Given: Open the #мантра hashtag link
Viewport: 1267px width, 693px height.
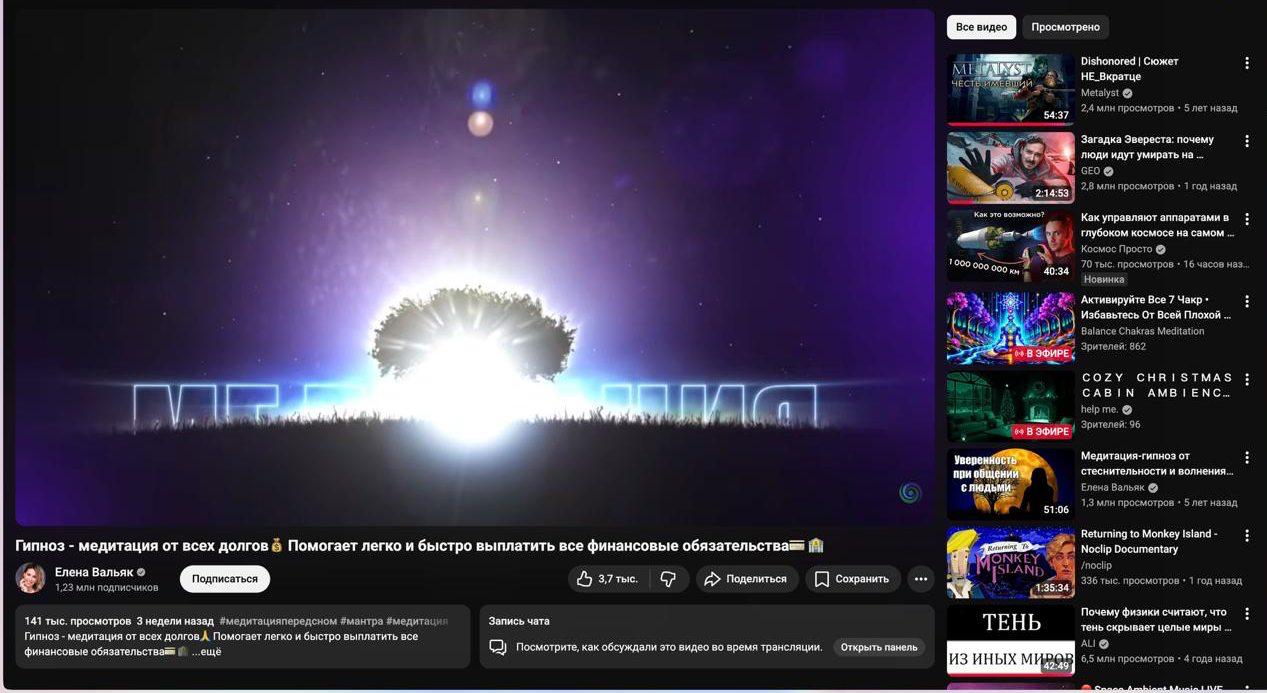Looking at the screenshot, I should 361,621.
